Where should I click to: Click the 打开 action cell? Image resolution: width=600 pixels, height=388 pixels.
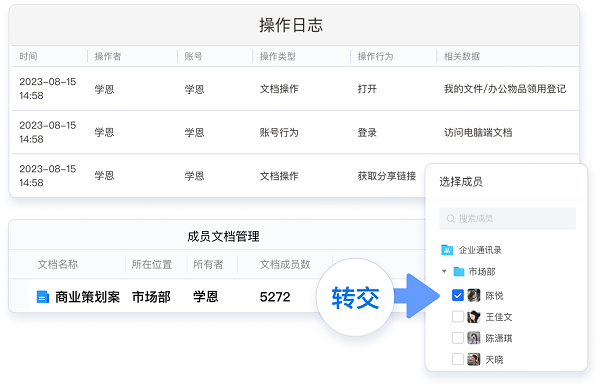tap(367, 89)
